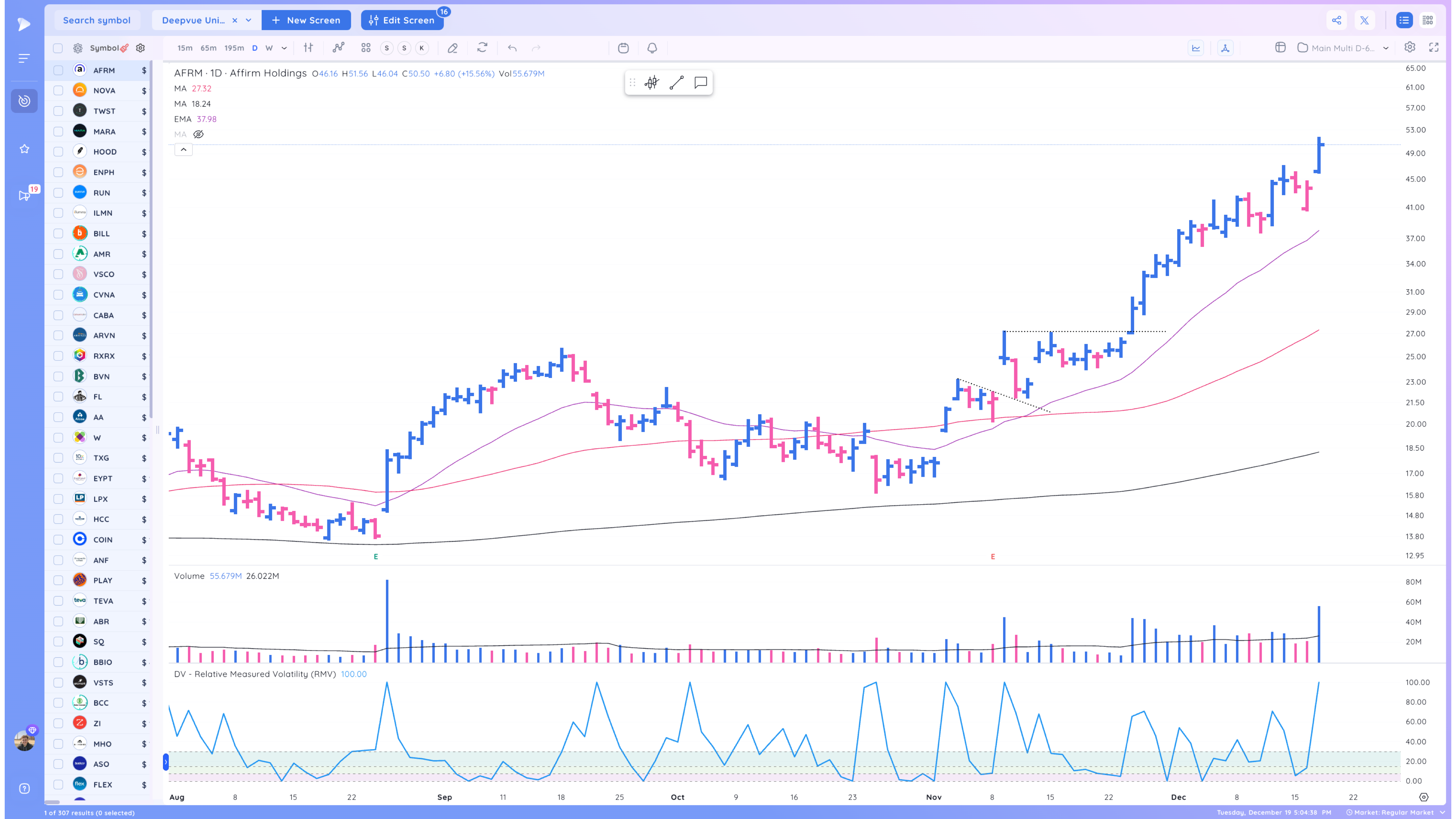Click the New Screen button

306,20
